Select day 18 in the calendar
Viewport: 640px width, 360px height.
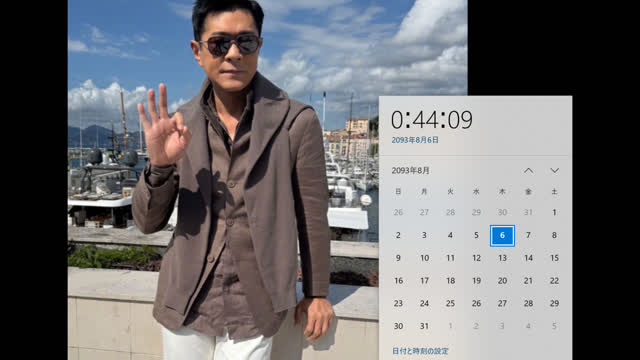pos(450,281)
